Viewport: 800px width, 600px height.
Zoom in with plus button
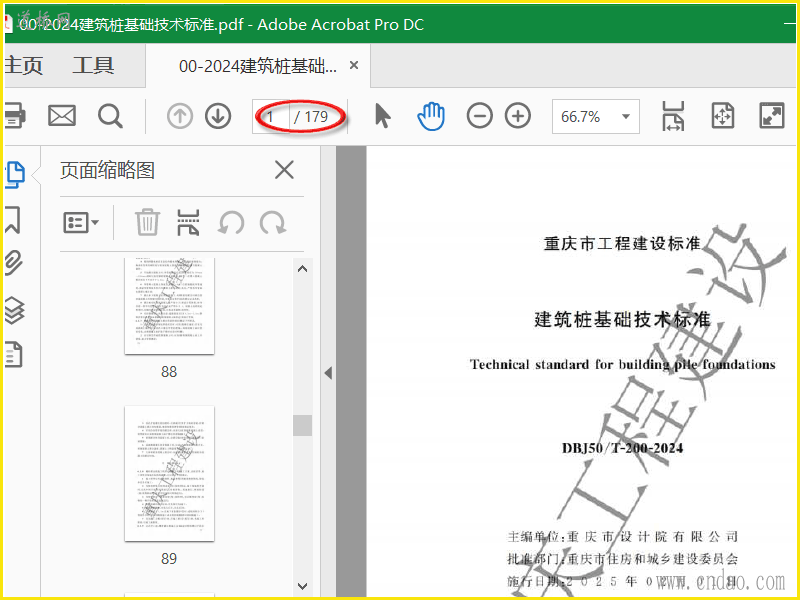pos(518,116)
